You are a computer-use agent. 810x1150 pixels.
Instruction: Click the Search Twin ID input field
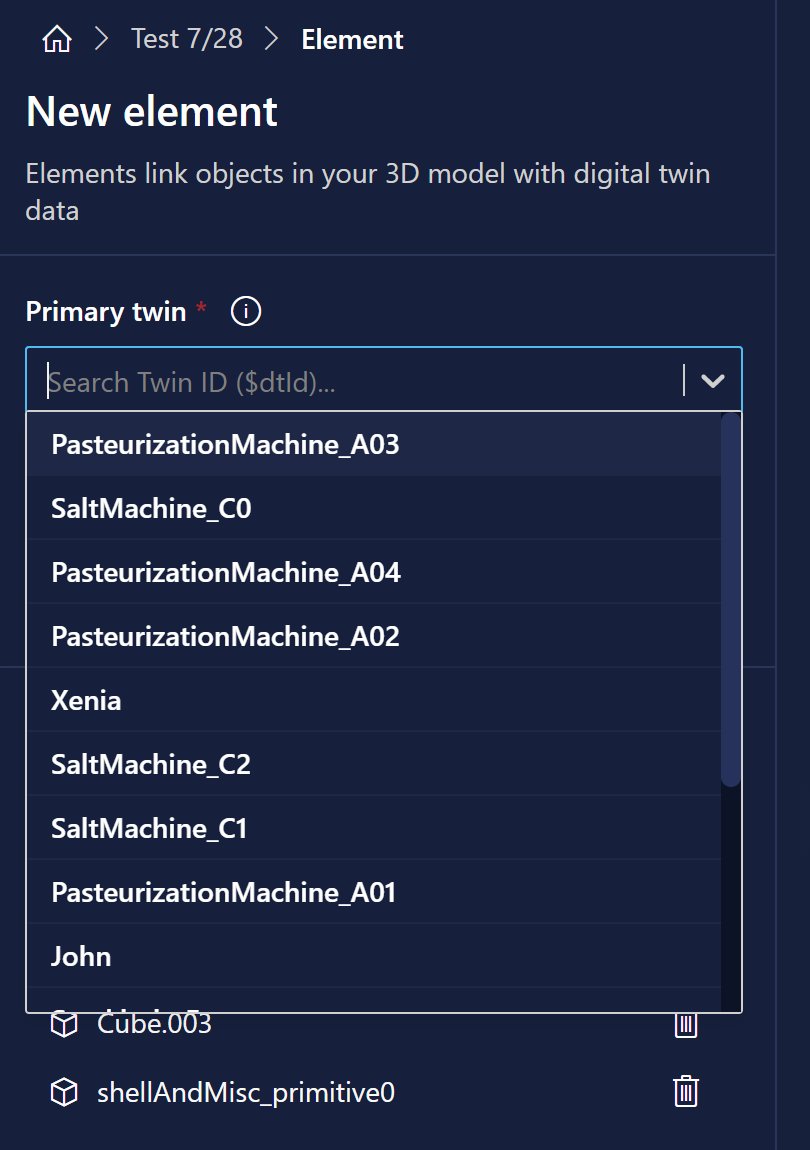click(x=300, y=380)
